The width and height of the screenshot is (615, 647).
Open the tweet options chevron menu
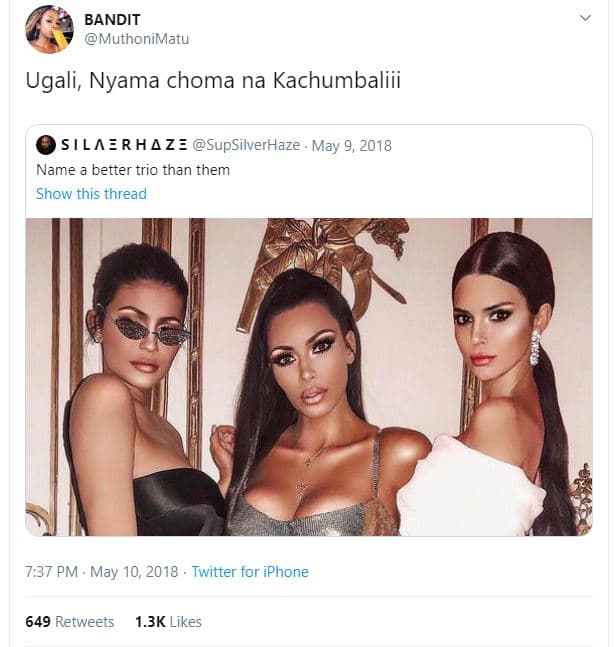[586, 18]
